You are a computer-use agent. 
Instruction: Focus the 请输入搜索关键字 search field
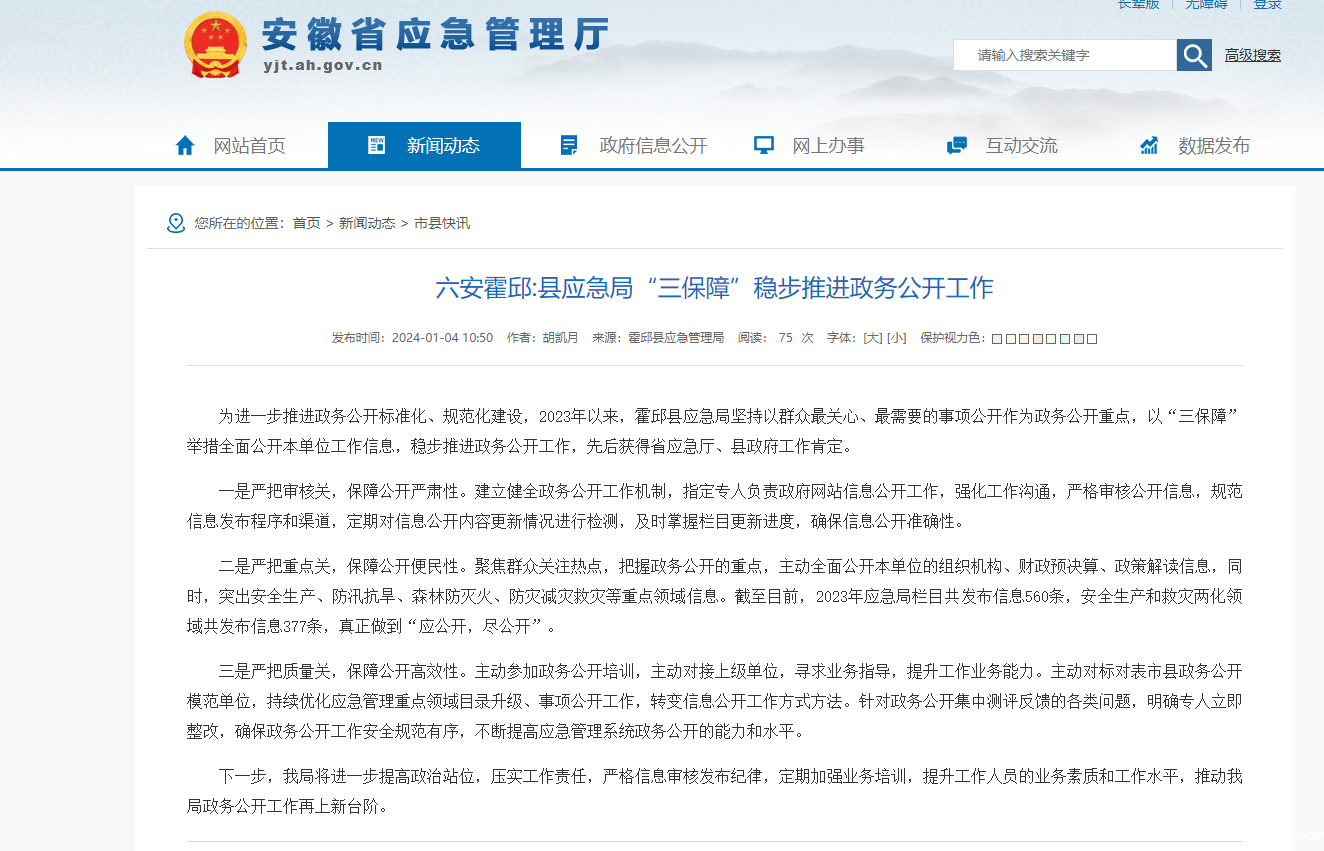point(1064,55)
